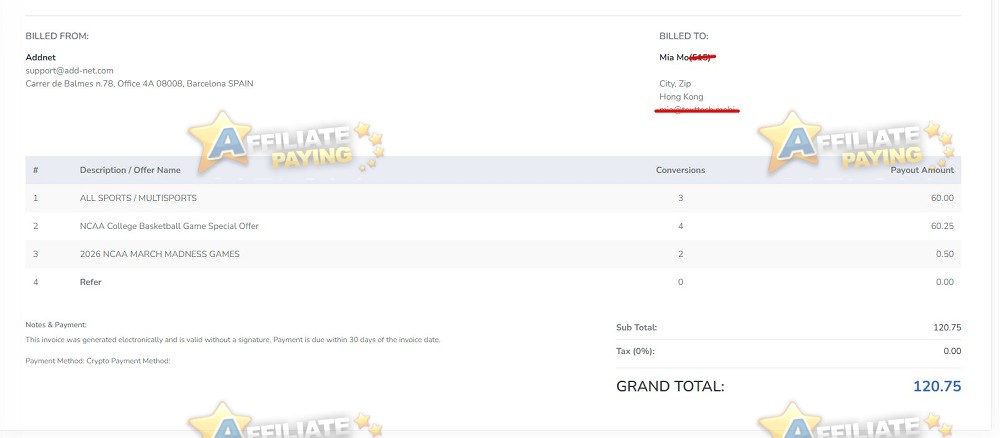The image size is (1000, 438).
Task: Click the 'Payout Amount' column header
Action: (922, 170)
